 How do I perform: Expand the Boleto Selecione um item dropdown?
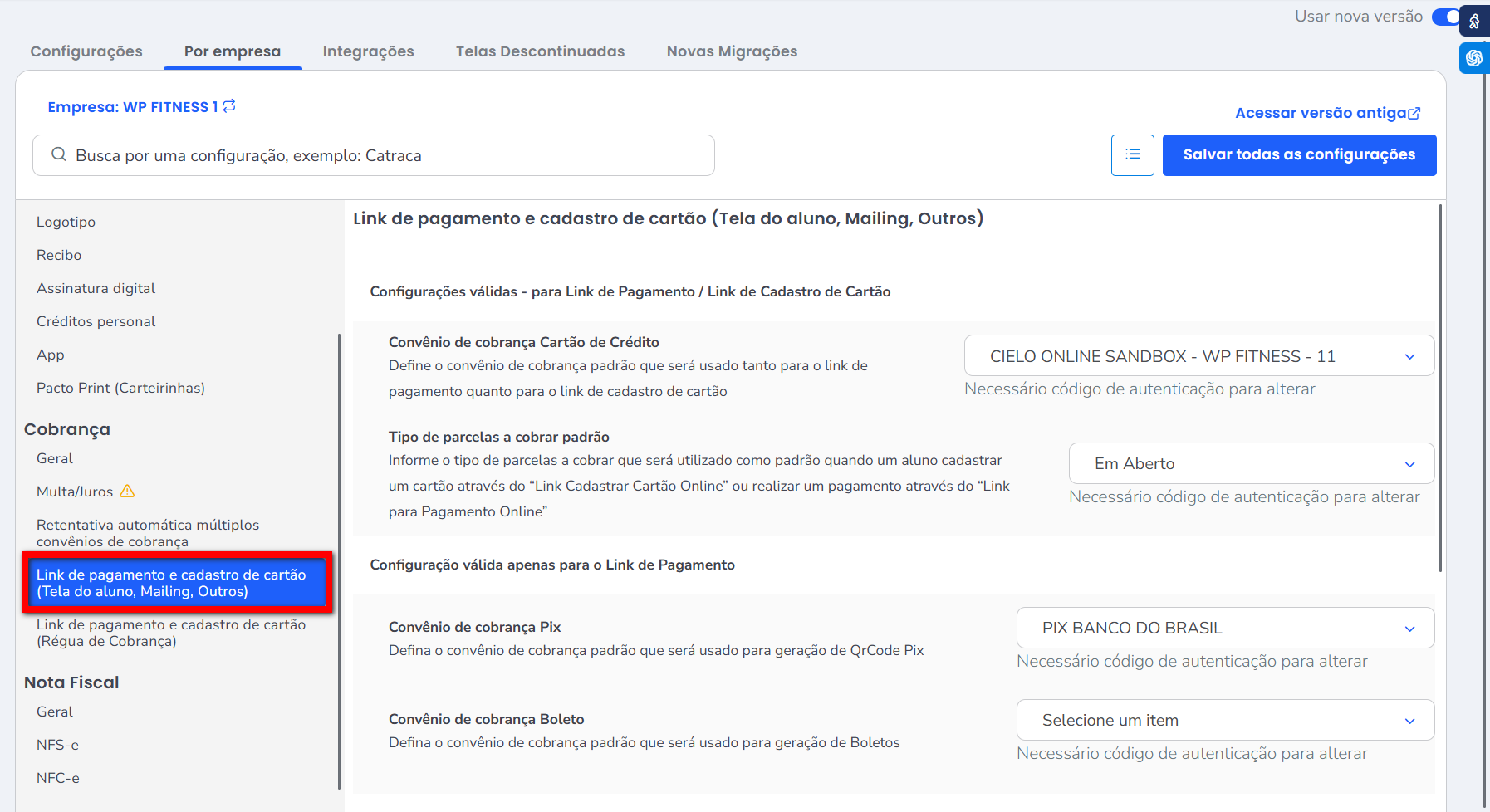tap(1225, 721)
